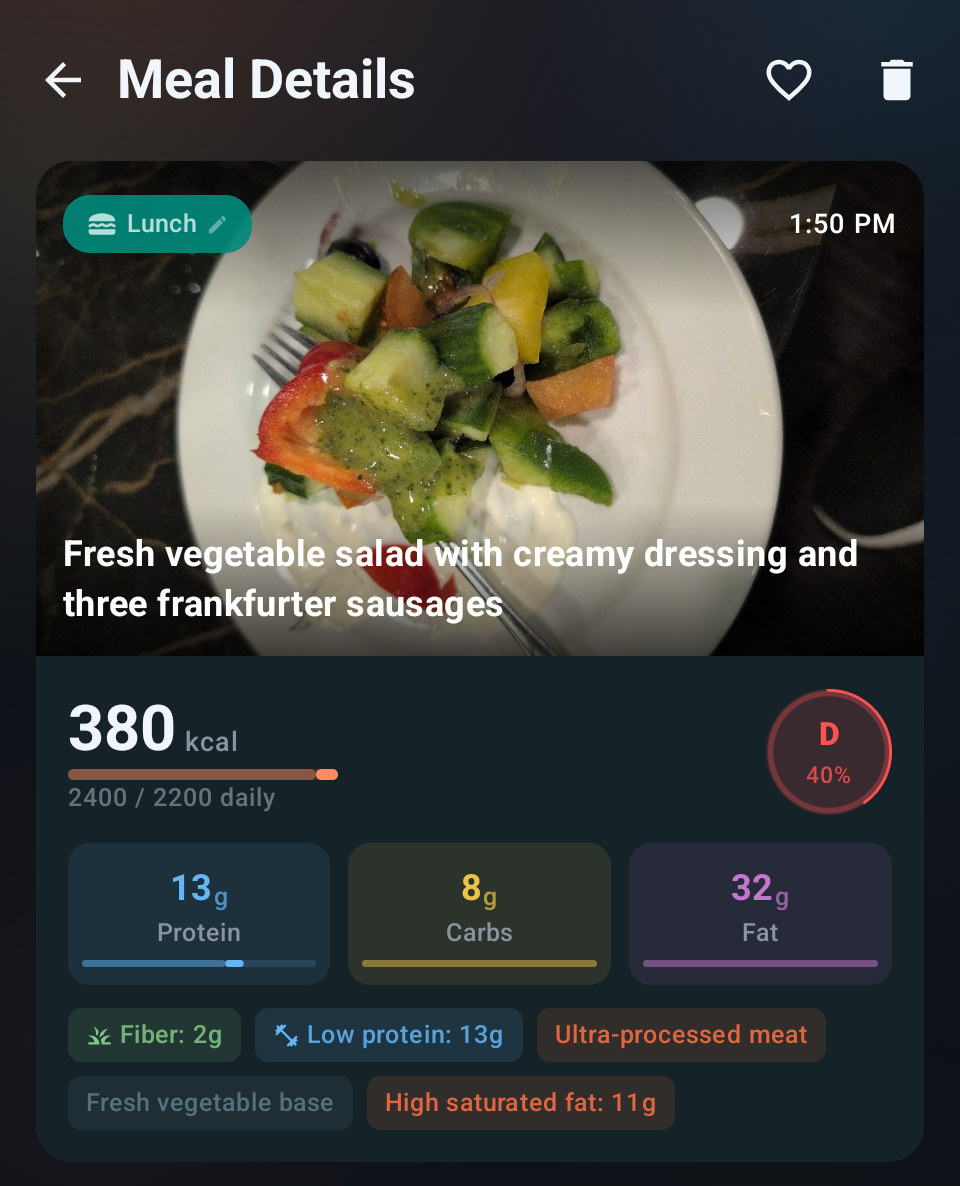Image resolution: width=960 pixels, height=1186 pixels.
Task: Select the Fresh vegetable base tag
Action: coord(210,1103)
